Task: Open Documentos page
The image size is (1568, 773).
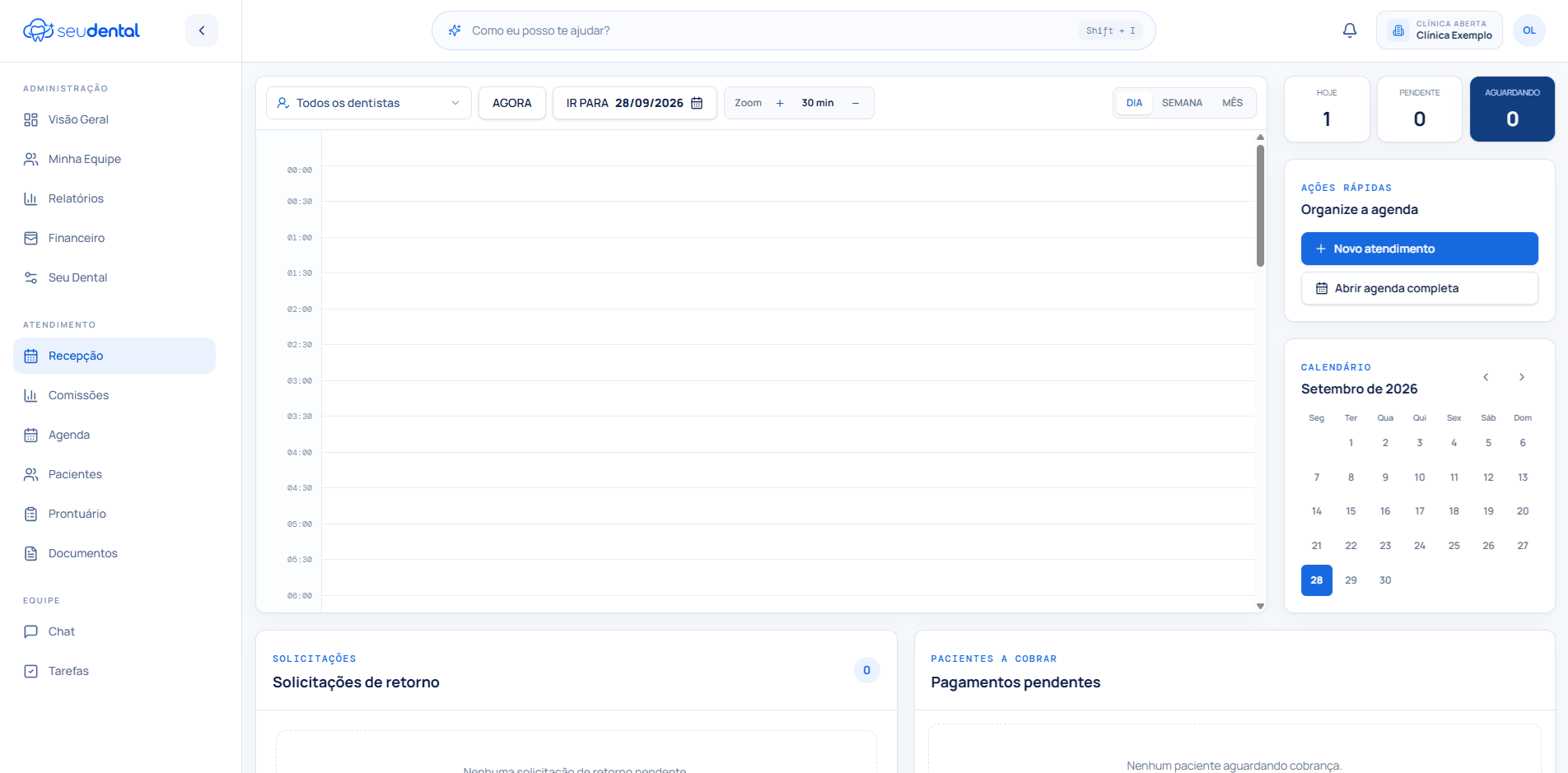Action: coord(114,553)
